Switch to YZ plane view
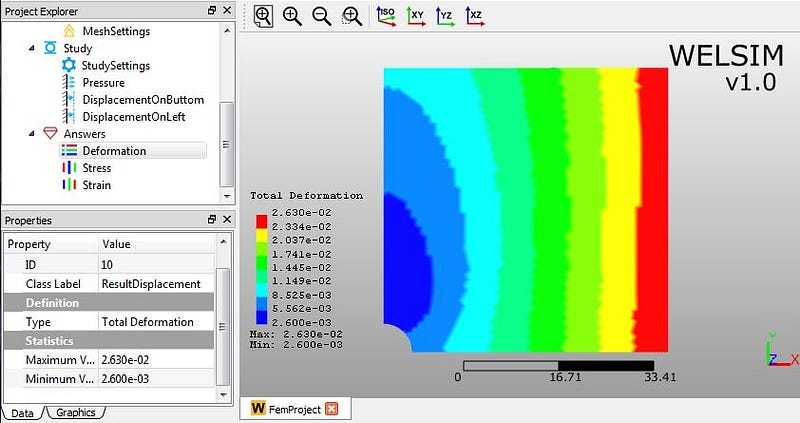The image size is (800, 423). pyautogui.click(x=445, y=16)
